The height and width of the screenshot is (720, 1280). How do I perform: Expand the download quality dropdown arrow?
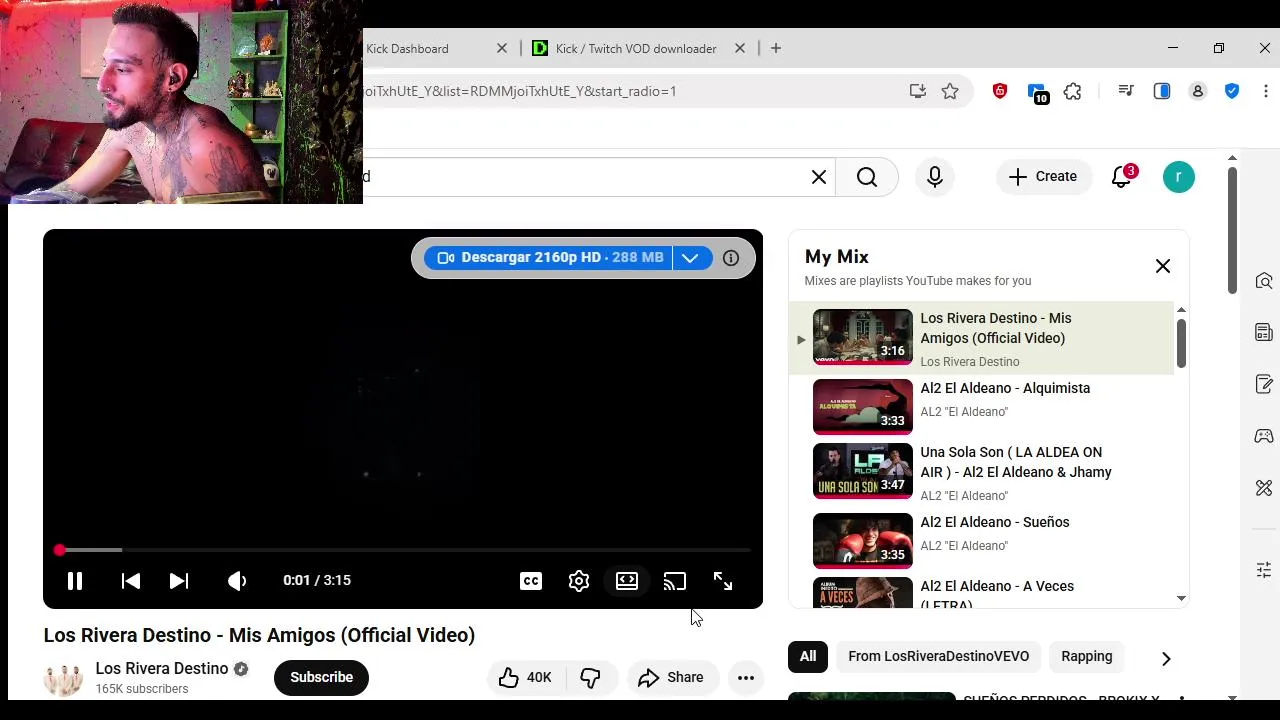(x=690, y=258)
